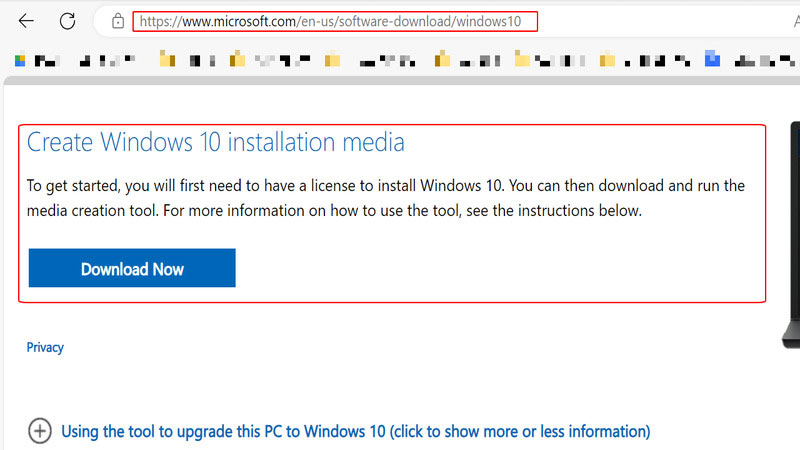The height and width of the screenshot is (450, 800).
Task: Click the microsoft.com URL in address bar
Action: coord(330,21)
